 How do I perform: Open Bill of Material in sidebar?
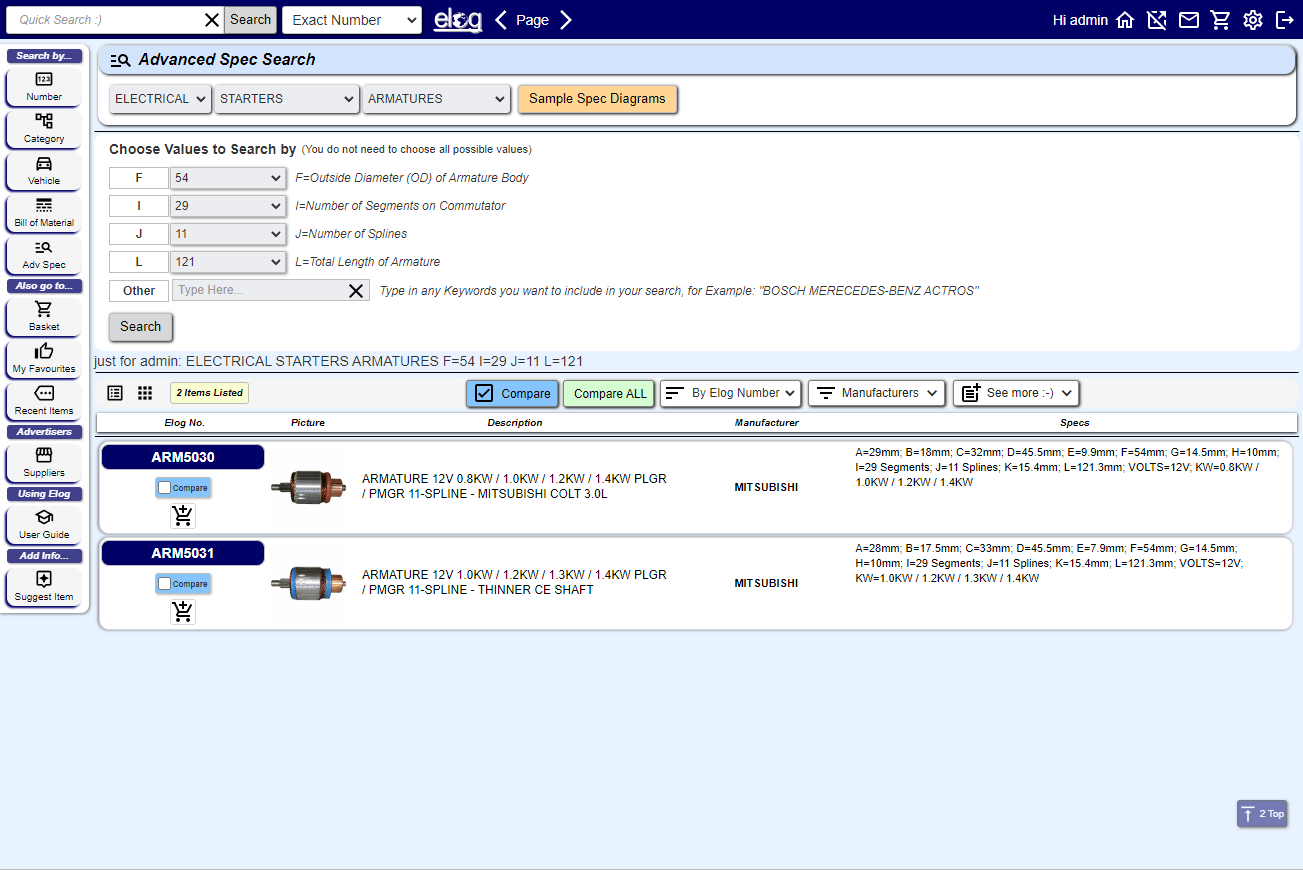pos(44,212)
